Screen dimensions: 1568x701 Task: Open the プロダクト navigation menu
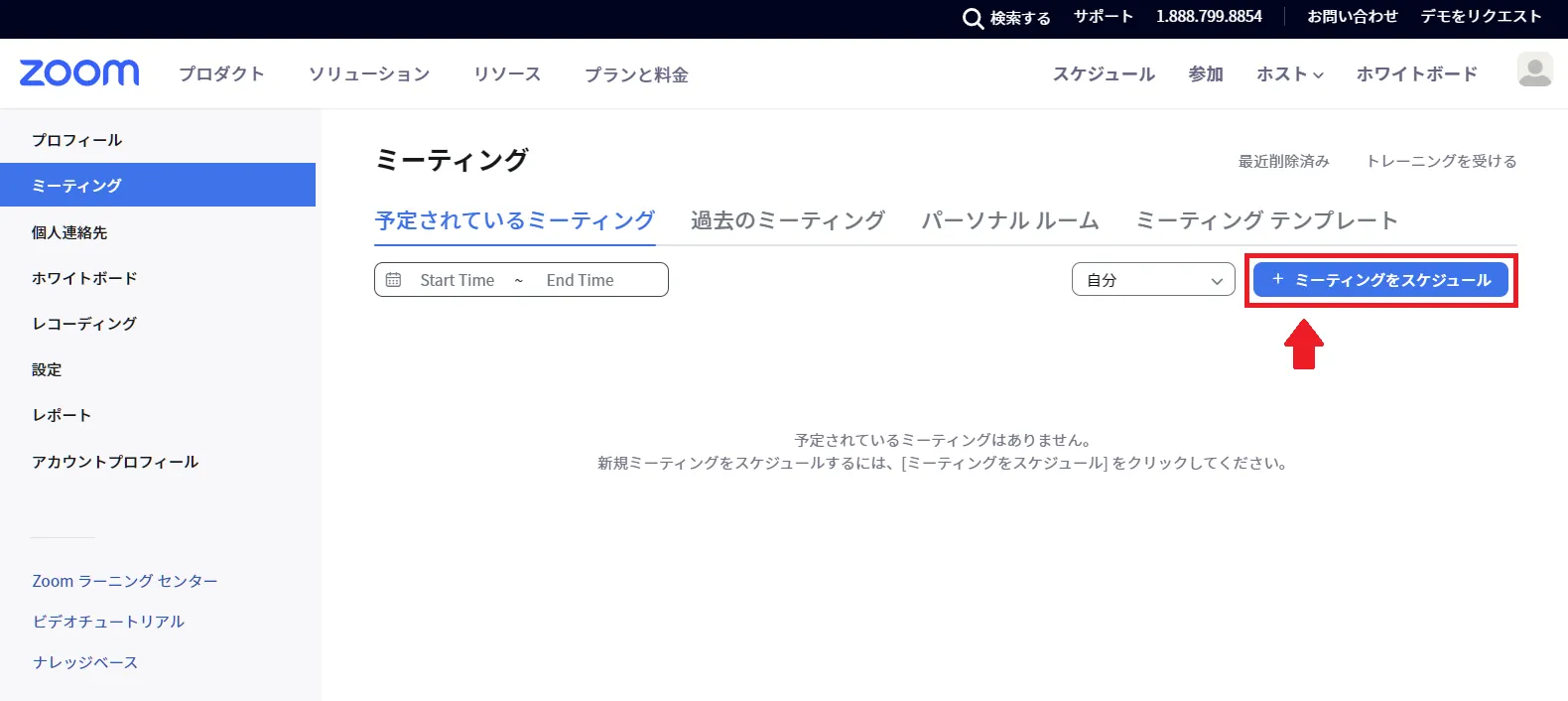221,74
